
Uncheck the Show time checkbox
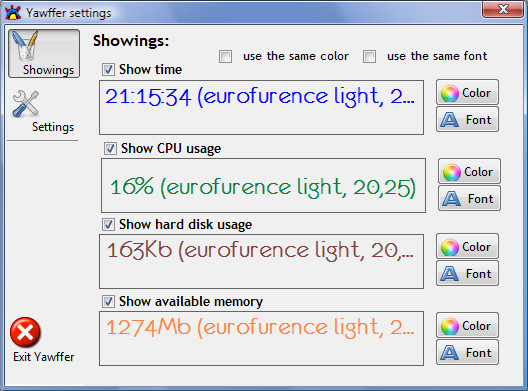(x=108, y=70)
